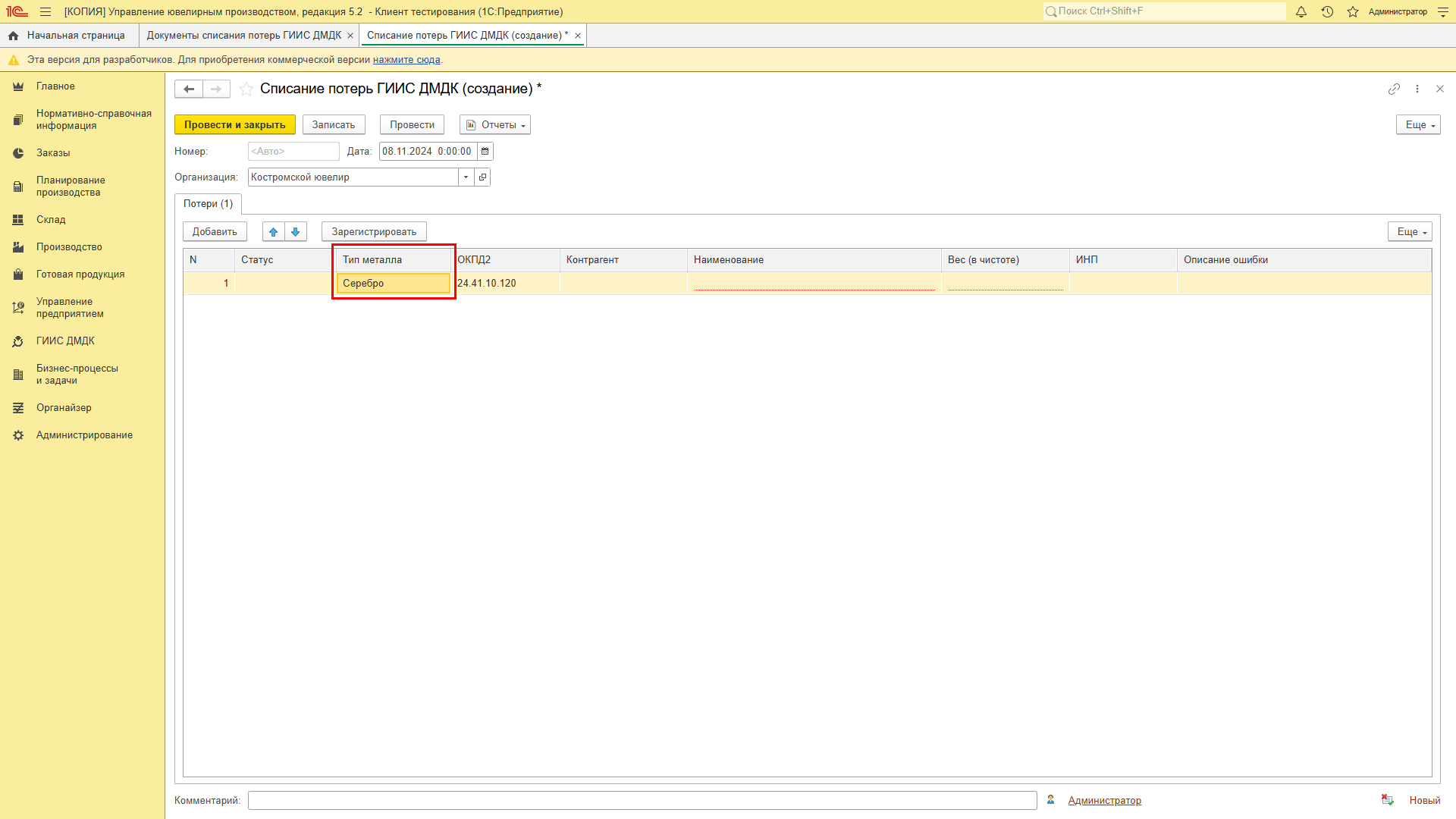Image resolution: width=1456 pixels, height=819 pixels.
Task: Go forward with the right arrow button
Action: (x=216, y=89)
